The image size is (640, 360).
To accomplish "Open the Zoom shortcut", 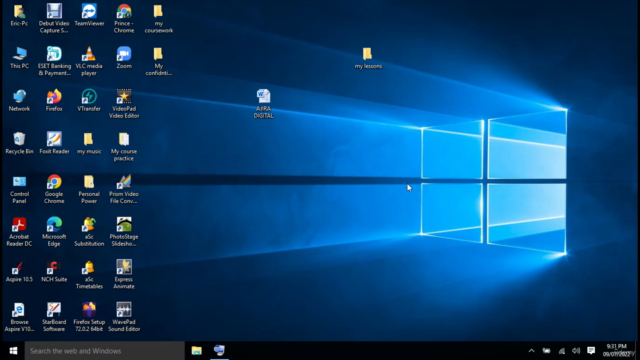I will (124, 58).
